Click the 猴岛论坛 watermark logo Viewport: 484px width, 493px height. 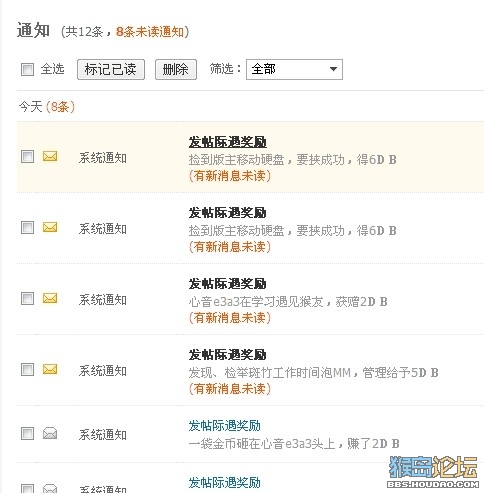pos(433,471)
